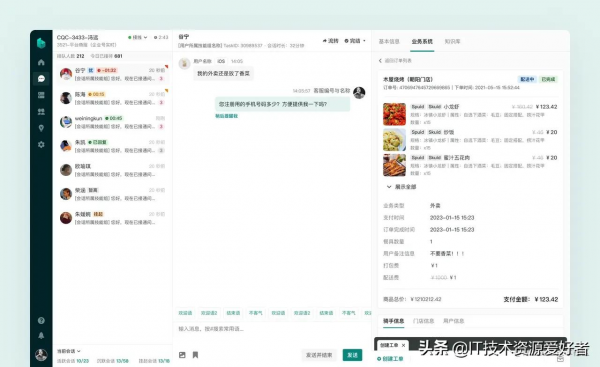Click the agent avatar beside the reply
The height and width of the screenshot is (367, 600).
[x=359, y=92]
